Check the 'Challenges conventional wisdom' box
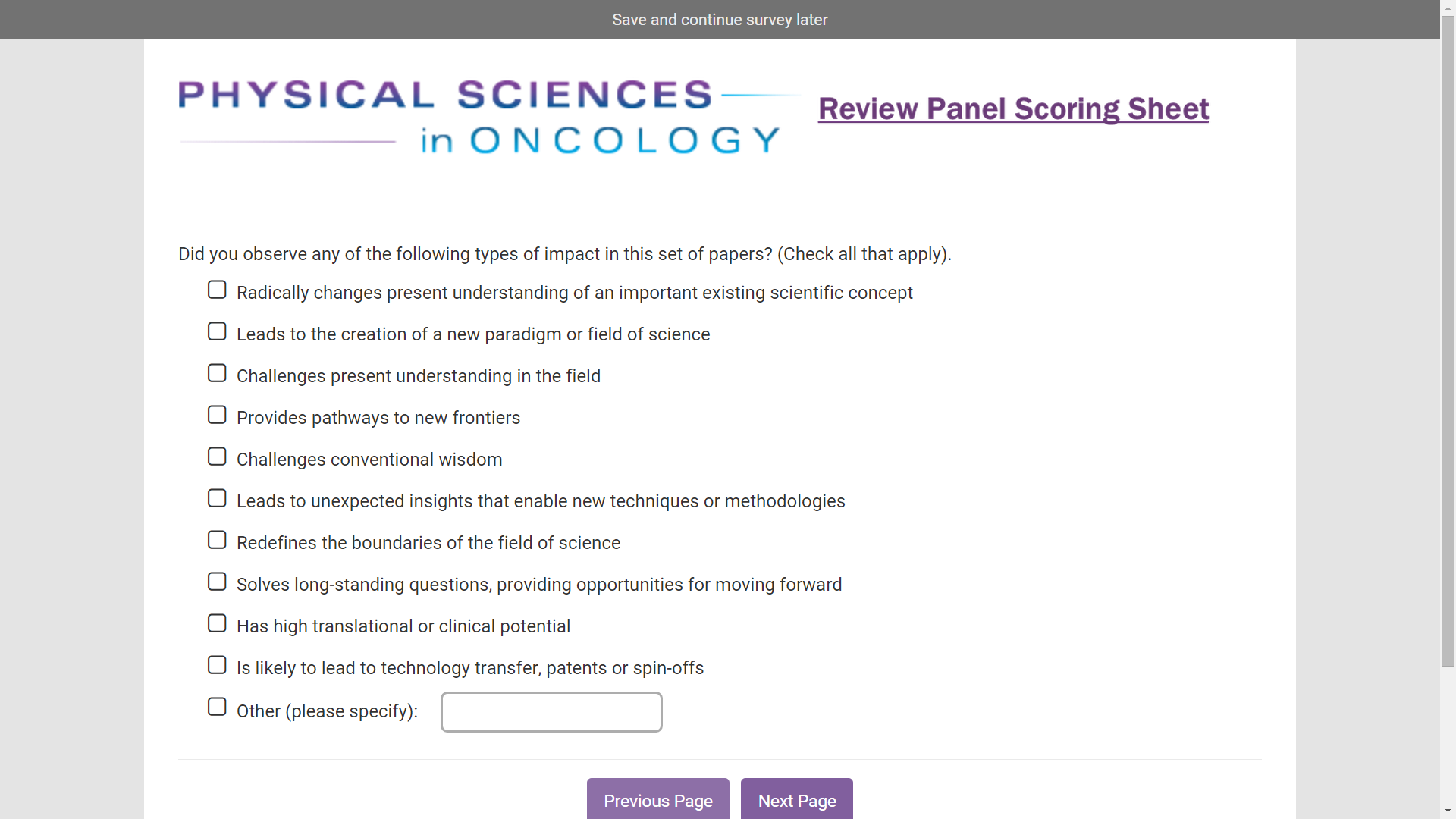This screenshot has width=1456, height=819. point(217,457)
